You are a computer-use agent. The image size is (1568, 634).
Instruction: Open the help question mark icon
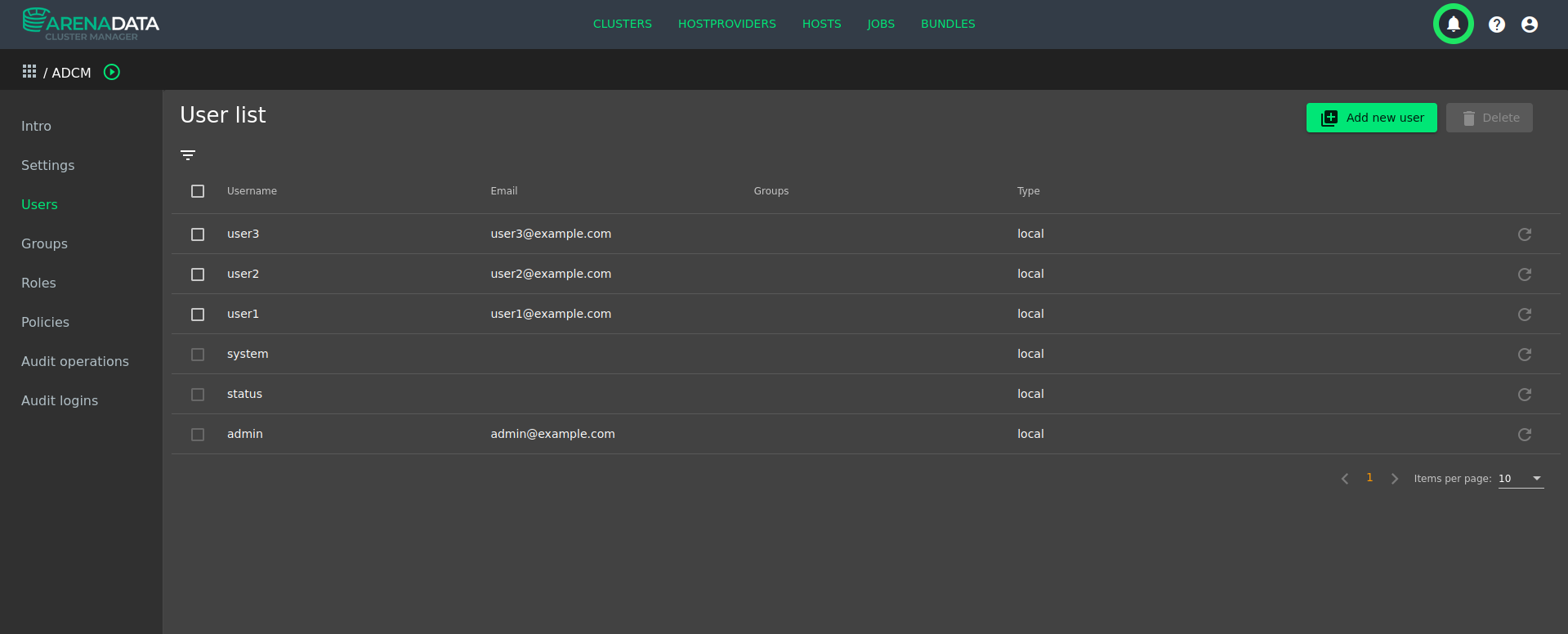point(1496,25)
